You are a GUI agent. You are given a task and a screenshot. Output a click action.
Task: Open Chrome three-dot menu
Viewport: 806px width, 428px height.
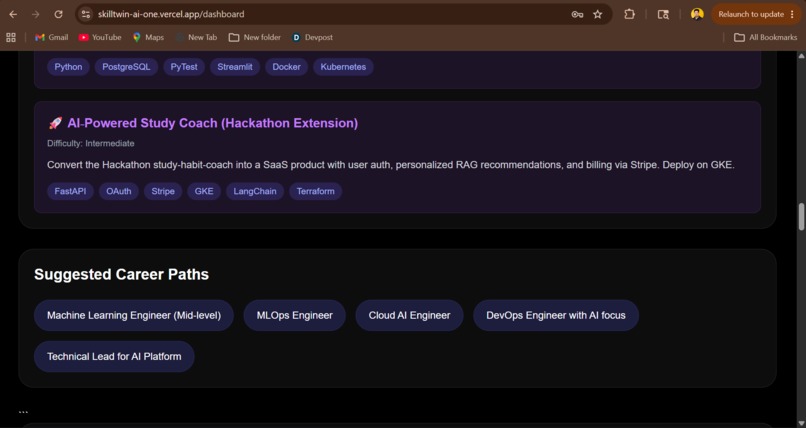[792, 14]
